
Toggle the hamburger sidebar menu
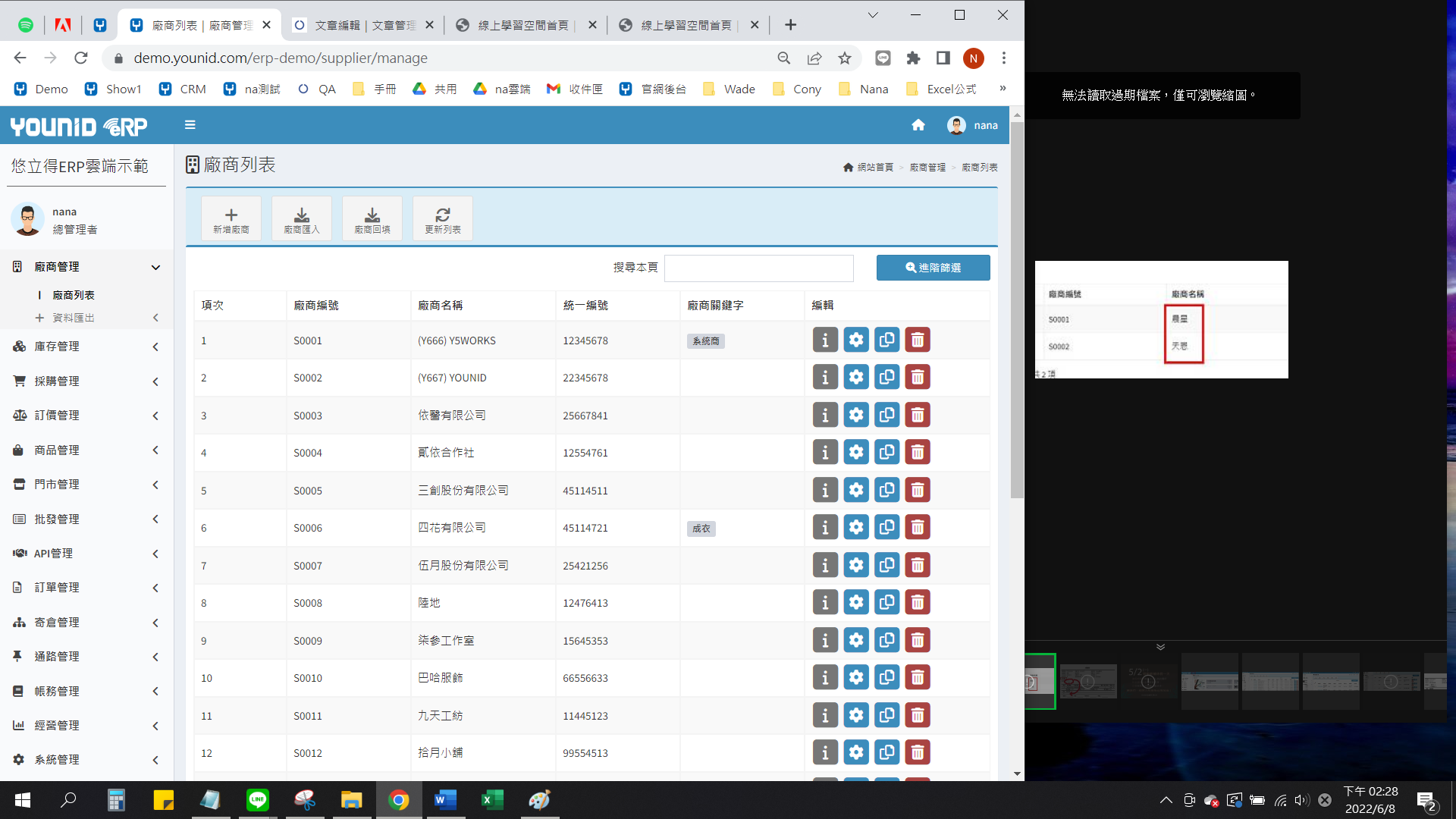point(190,125)
